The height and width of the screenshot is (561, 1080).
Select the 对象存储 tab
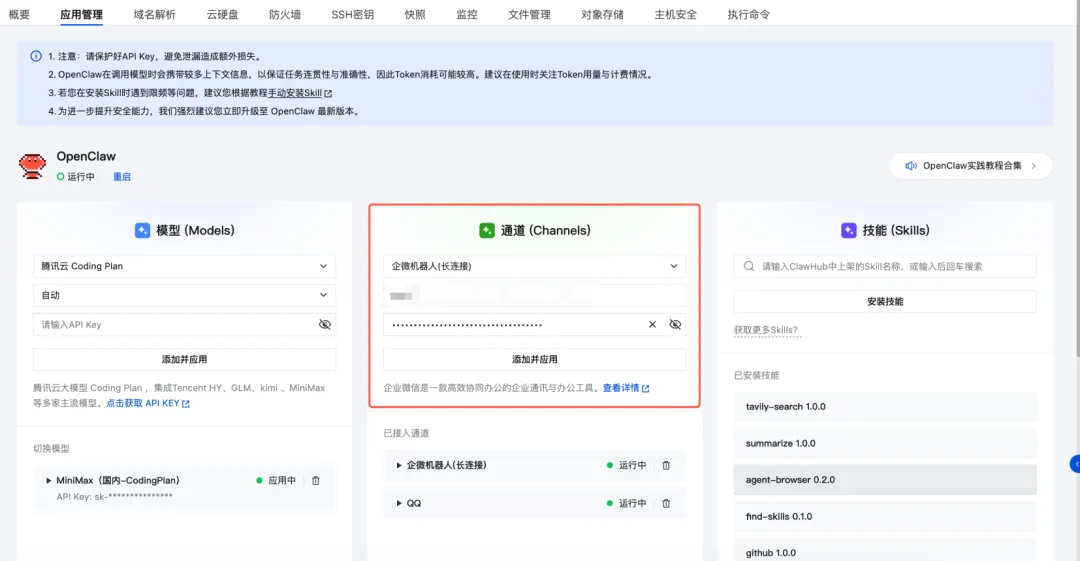coord(602,14)
